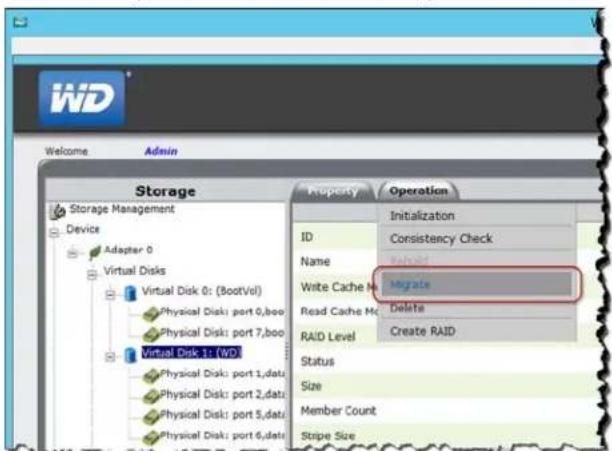This screenshot has height=451, width=612.
Task: Click the Status property label
Action: [317, 361]
